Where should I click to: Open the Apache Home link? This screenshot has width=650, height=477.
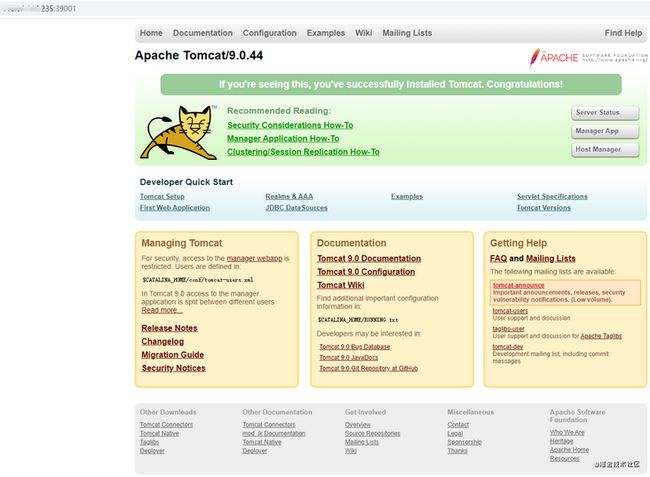coord(569,450)
